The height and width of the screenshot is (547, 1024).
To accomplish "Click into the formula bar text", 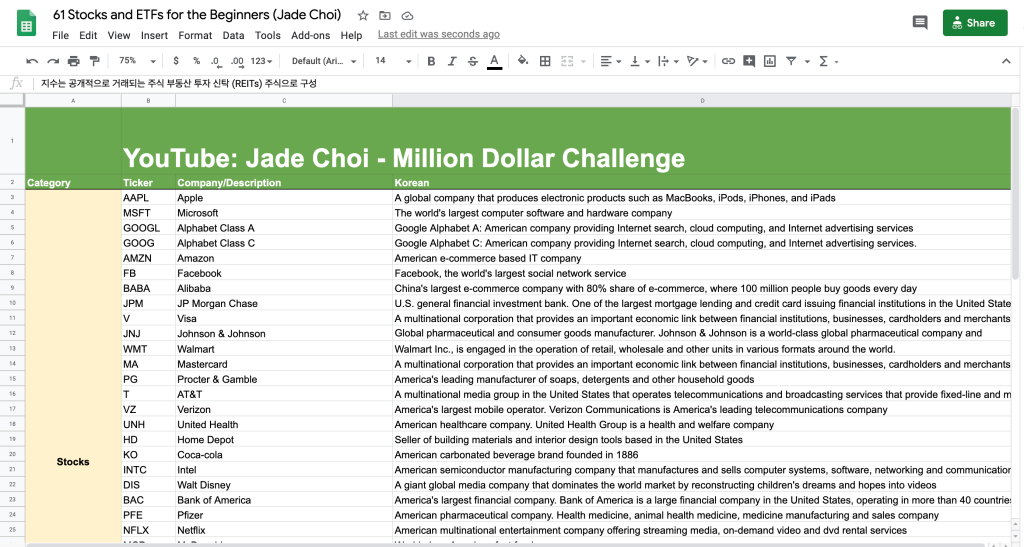I will coord(179,84).
